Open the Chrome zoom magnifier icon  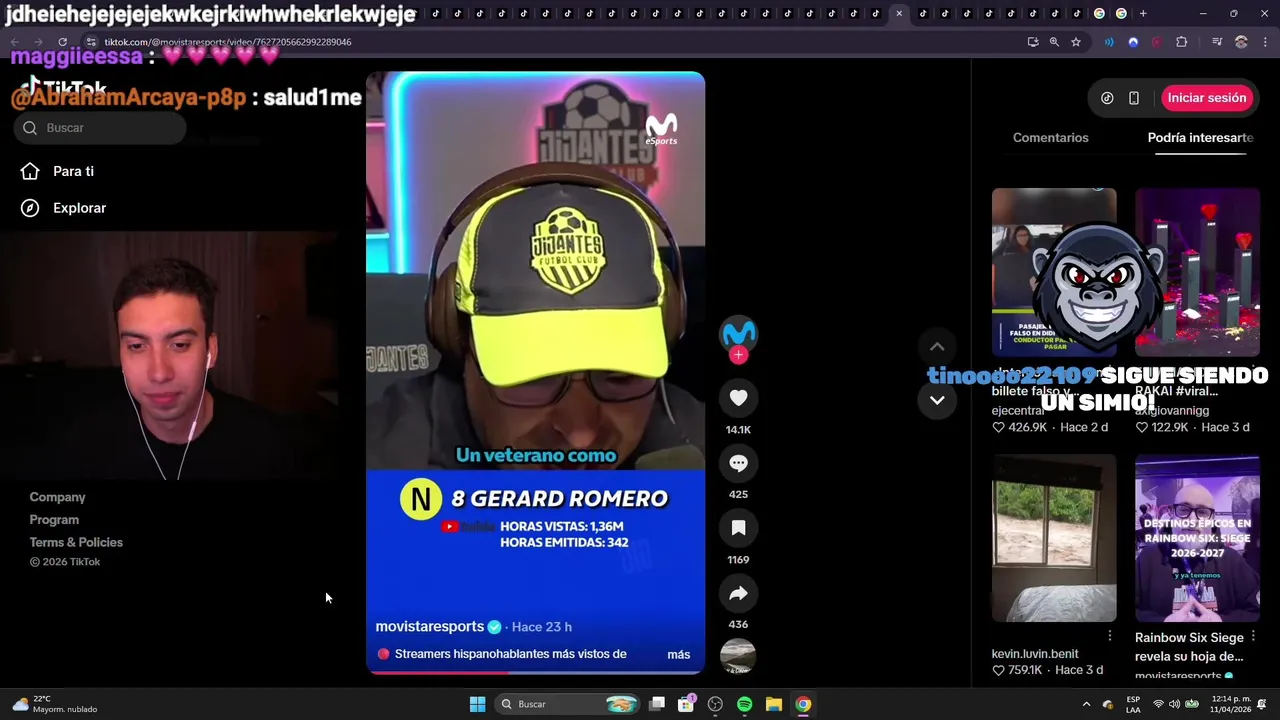(x=1054, y=42)
